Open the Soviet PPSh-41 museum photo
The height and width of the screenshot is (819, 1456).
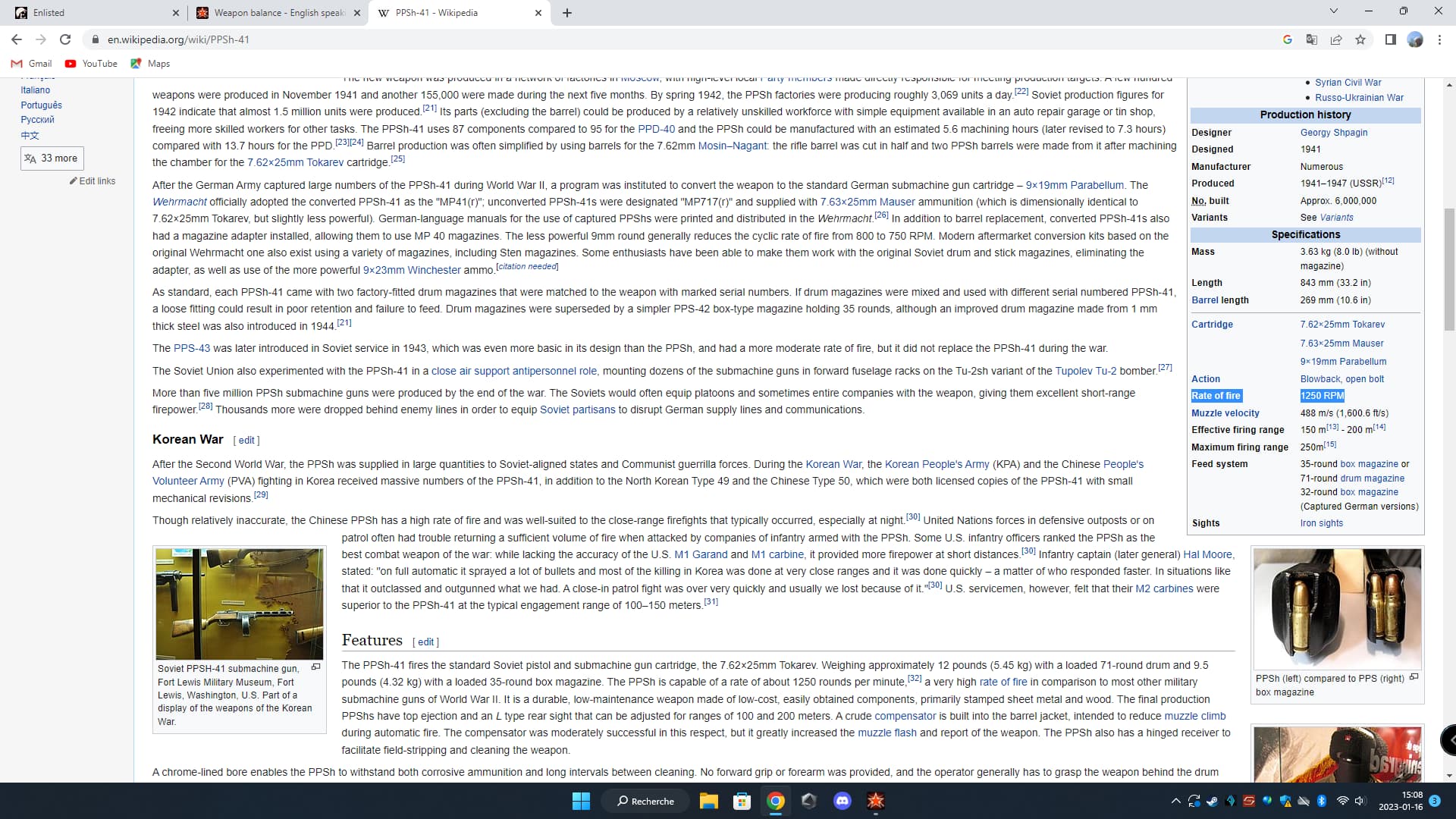[240, 604]
